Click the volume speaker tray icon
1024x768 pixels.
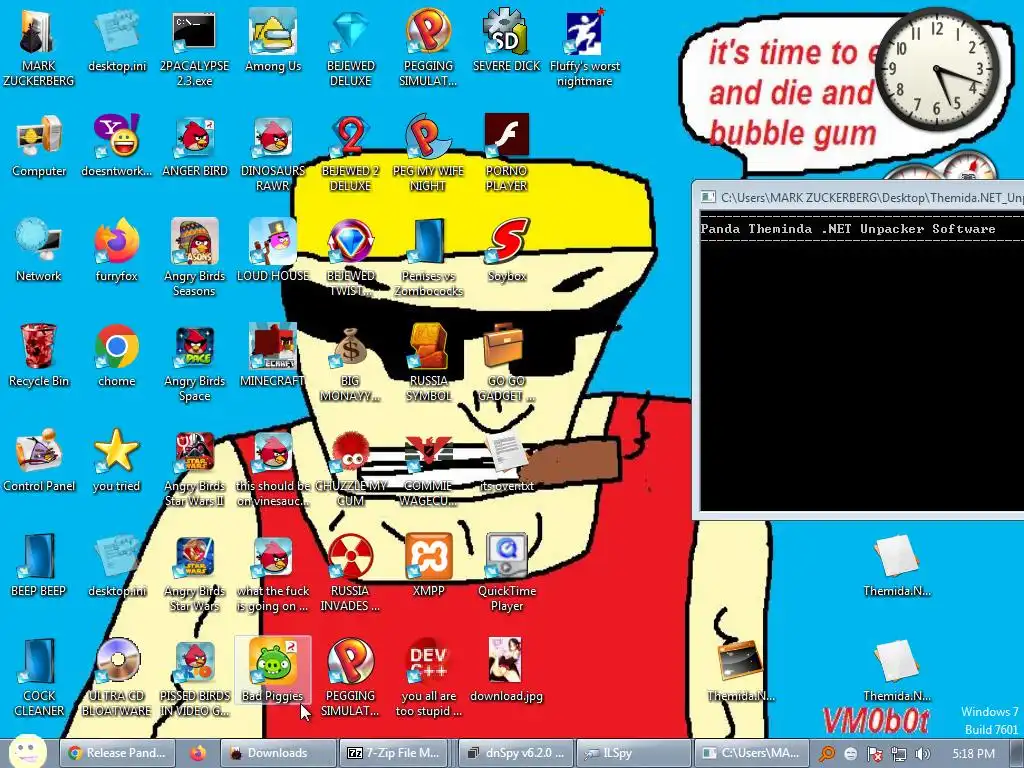point(923,754)
